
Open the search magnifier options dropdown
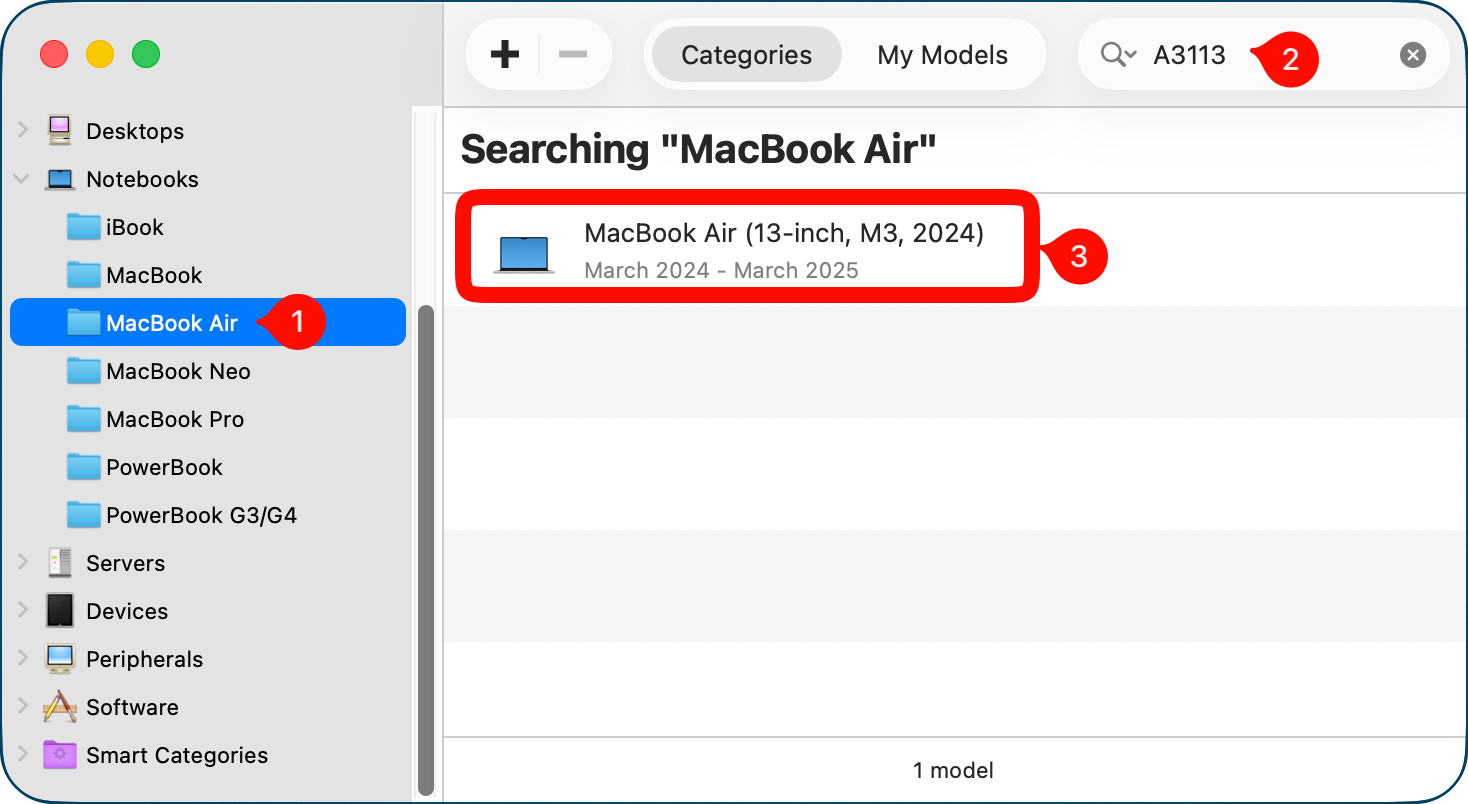point(1118,54)
